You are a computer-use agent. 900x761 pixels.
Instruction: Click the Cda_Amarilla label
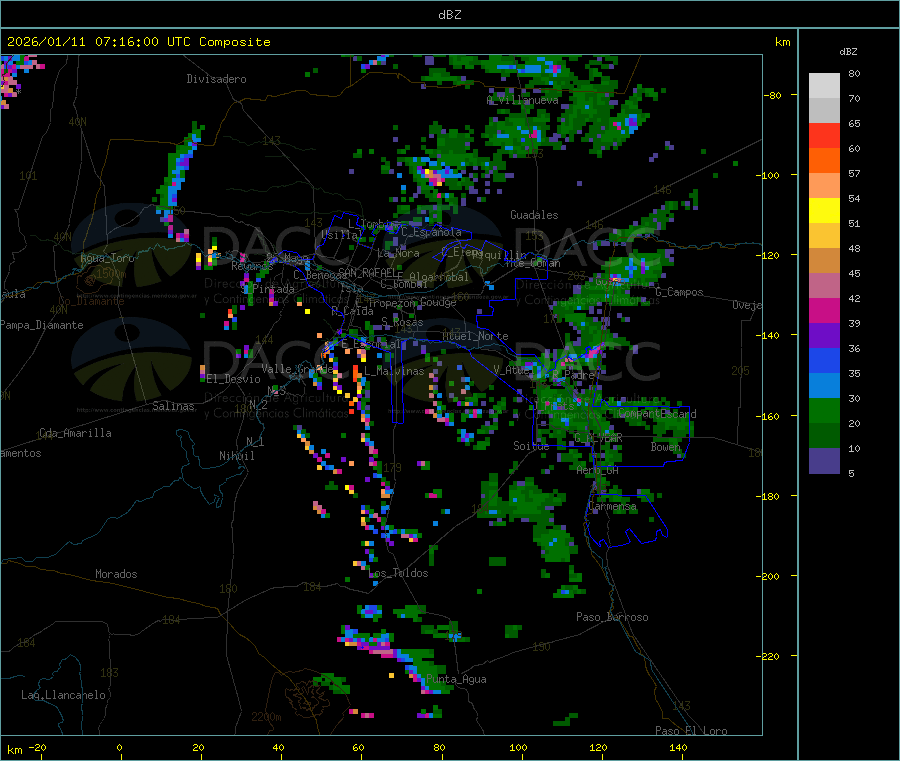coord(75,433)
